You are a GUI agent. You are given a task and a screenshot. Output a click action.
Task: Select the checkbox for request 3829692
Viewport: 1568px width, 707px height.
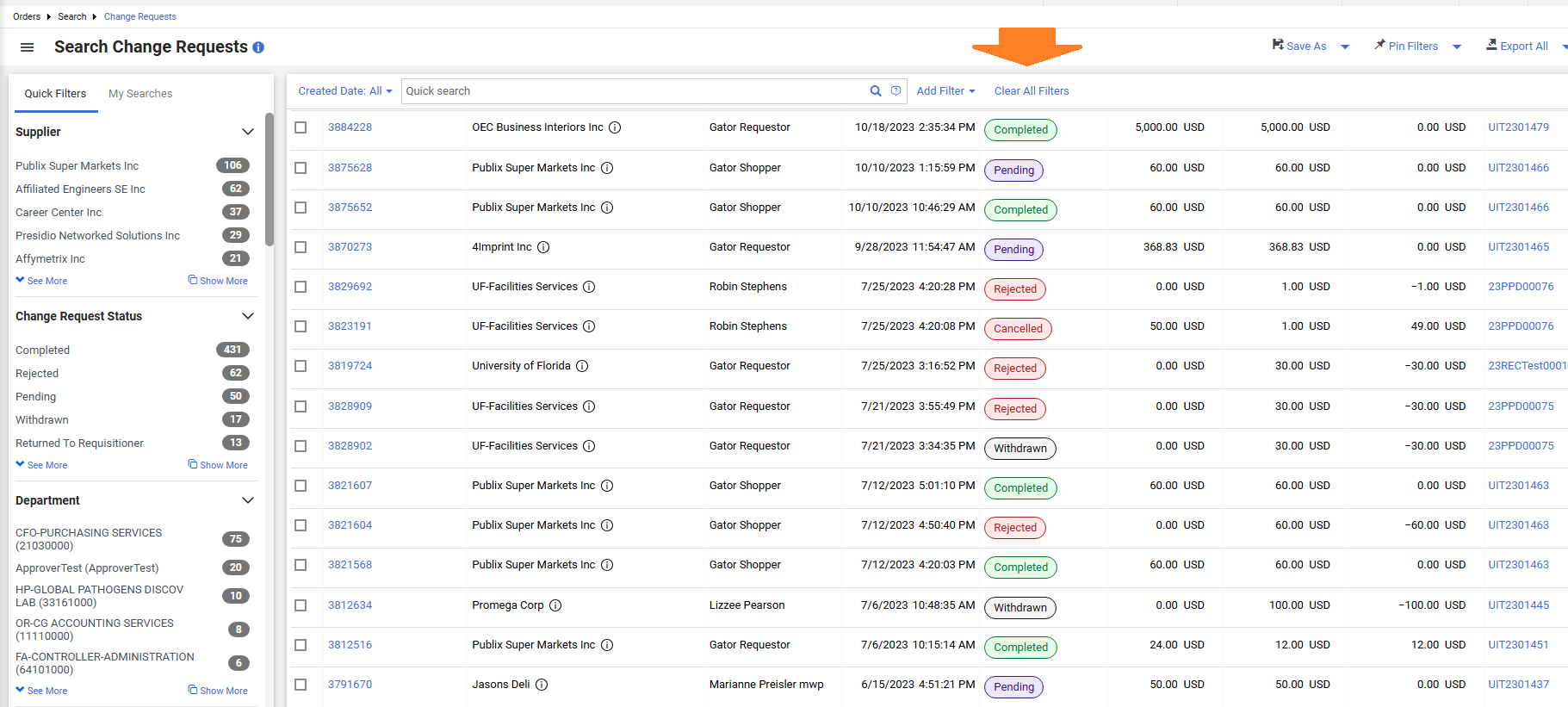(301, 287)
